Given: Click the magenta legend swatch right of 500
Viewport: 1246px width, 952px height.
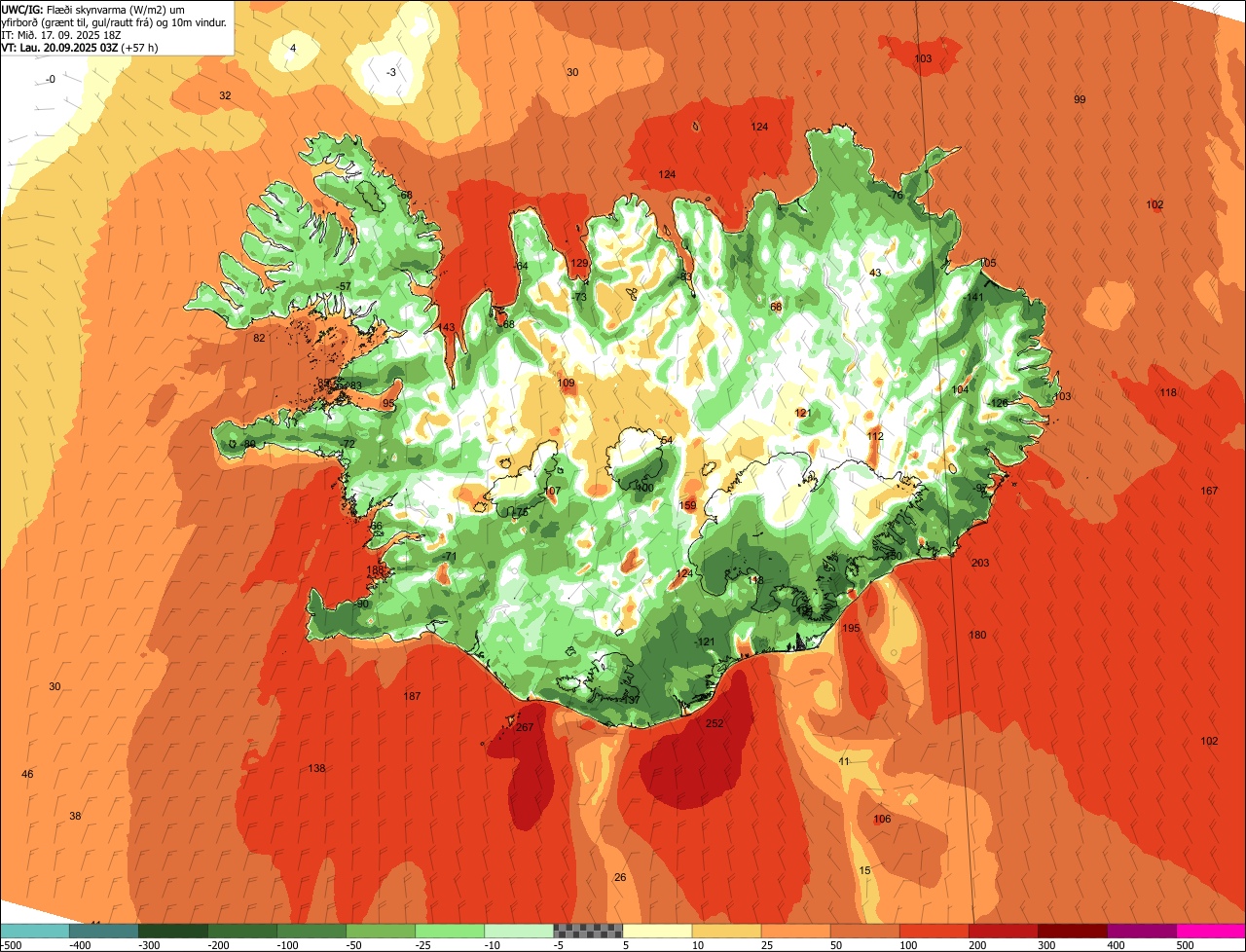Looking at the screenshot, I should coord(1210,931).
